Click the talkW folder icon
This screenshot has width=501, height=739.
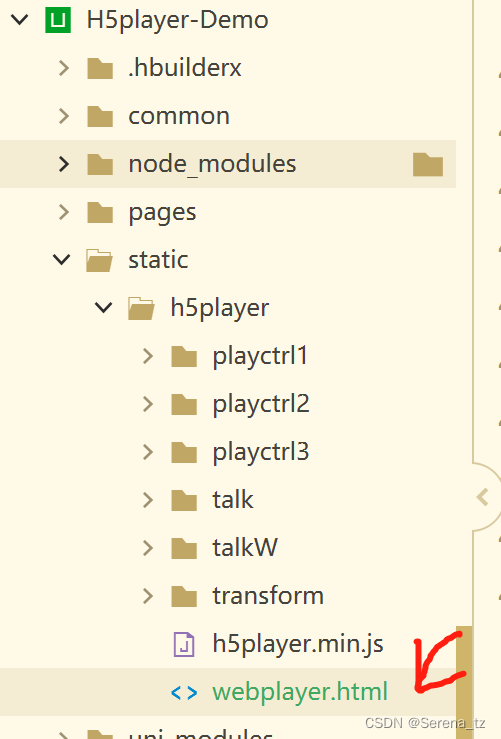click(184, 548)
